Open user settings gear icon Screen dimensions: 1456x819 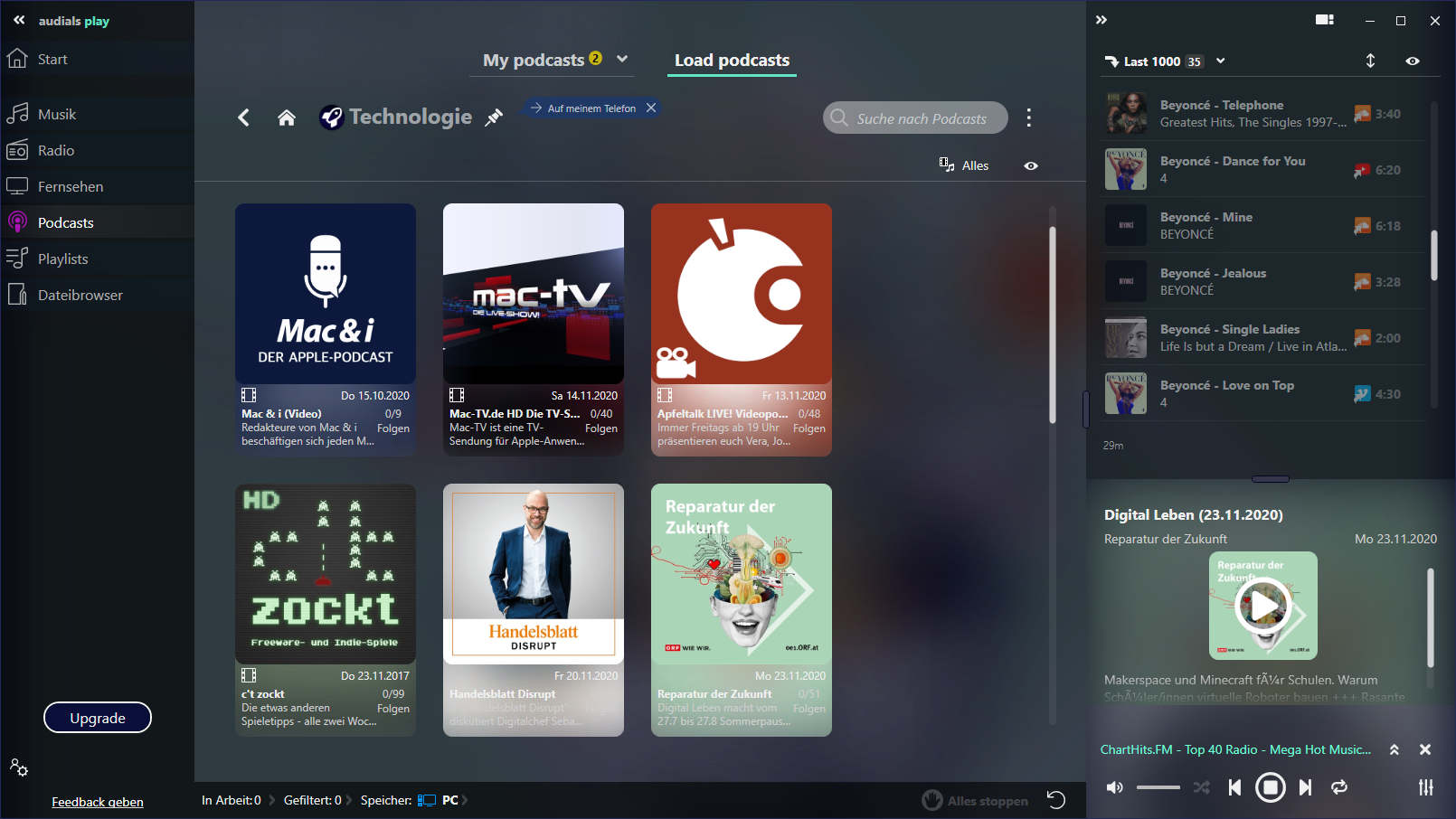coord(19,767)
